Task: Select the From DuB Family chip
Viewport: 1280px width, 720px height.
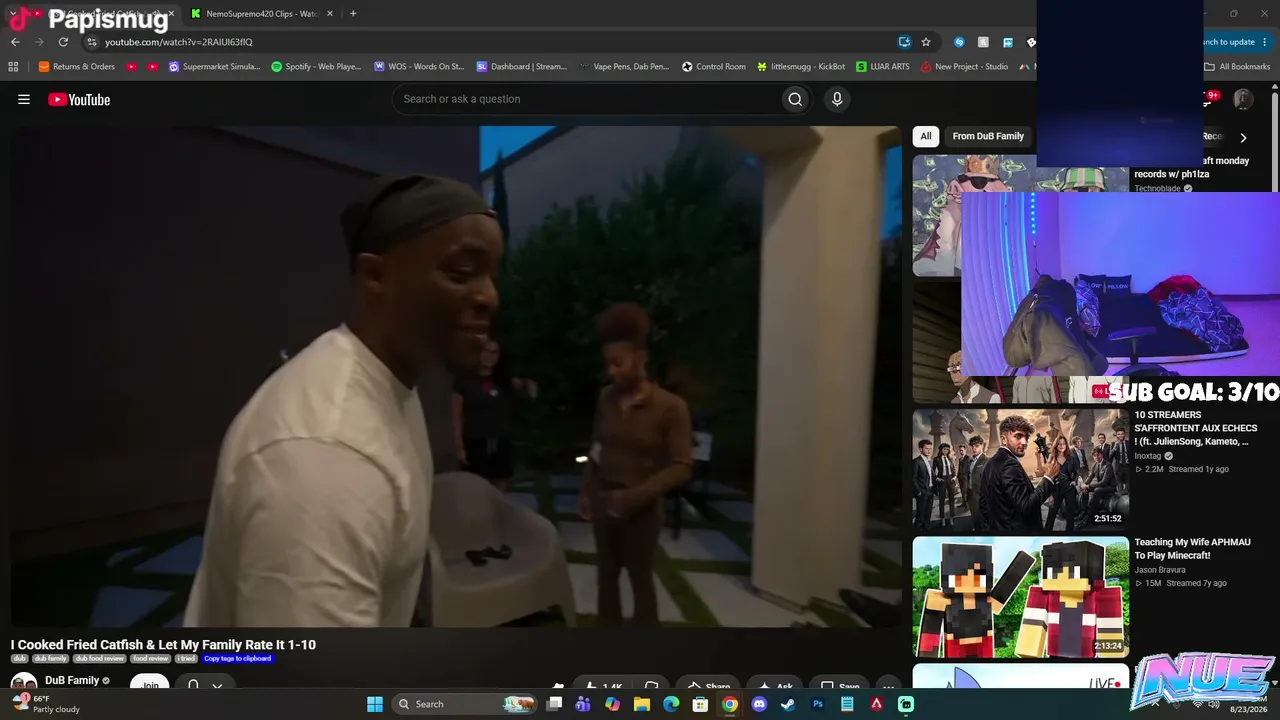Action: tap(988, 136)
